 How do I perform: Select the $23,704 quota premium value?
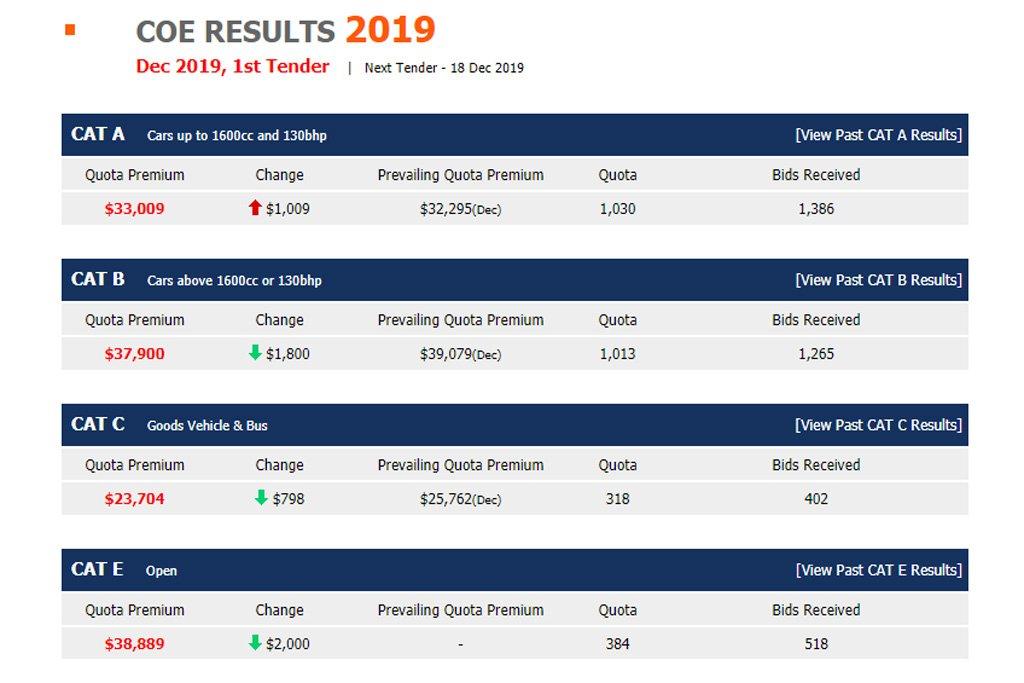tap(134, 499)
